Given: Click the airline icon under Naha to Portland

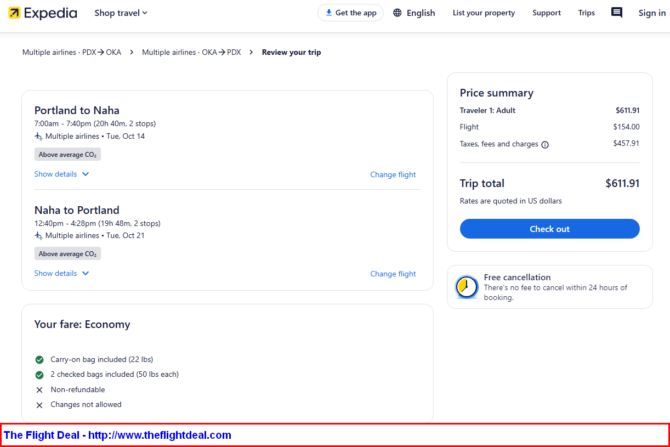Looking at the screenshot, I should point(38,235).
